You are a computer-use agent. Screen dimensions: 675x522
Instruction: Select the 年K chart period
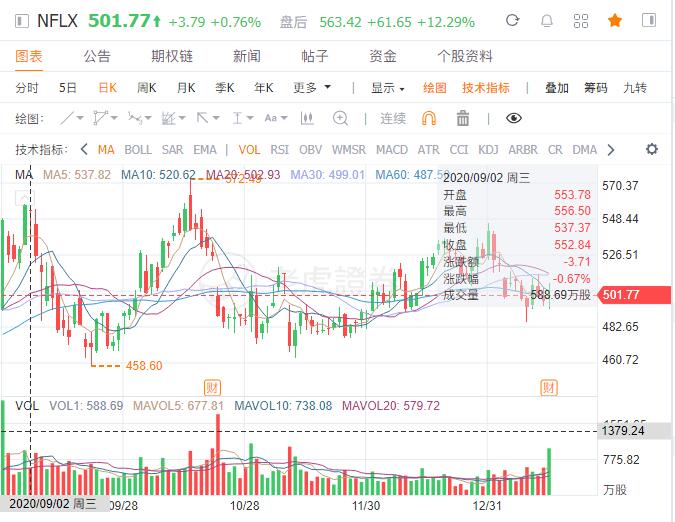[x=264, y=88]
